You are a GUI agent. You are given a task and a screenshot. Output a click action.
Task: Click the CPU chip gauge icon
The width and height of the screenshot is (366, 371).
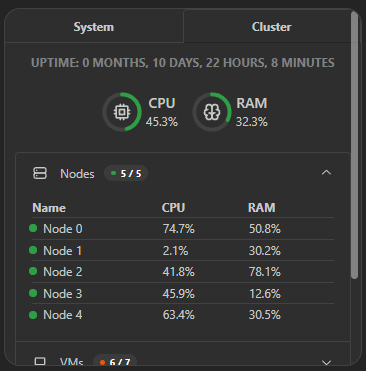tap(122, 112)
